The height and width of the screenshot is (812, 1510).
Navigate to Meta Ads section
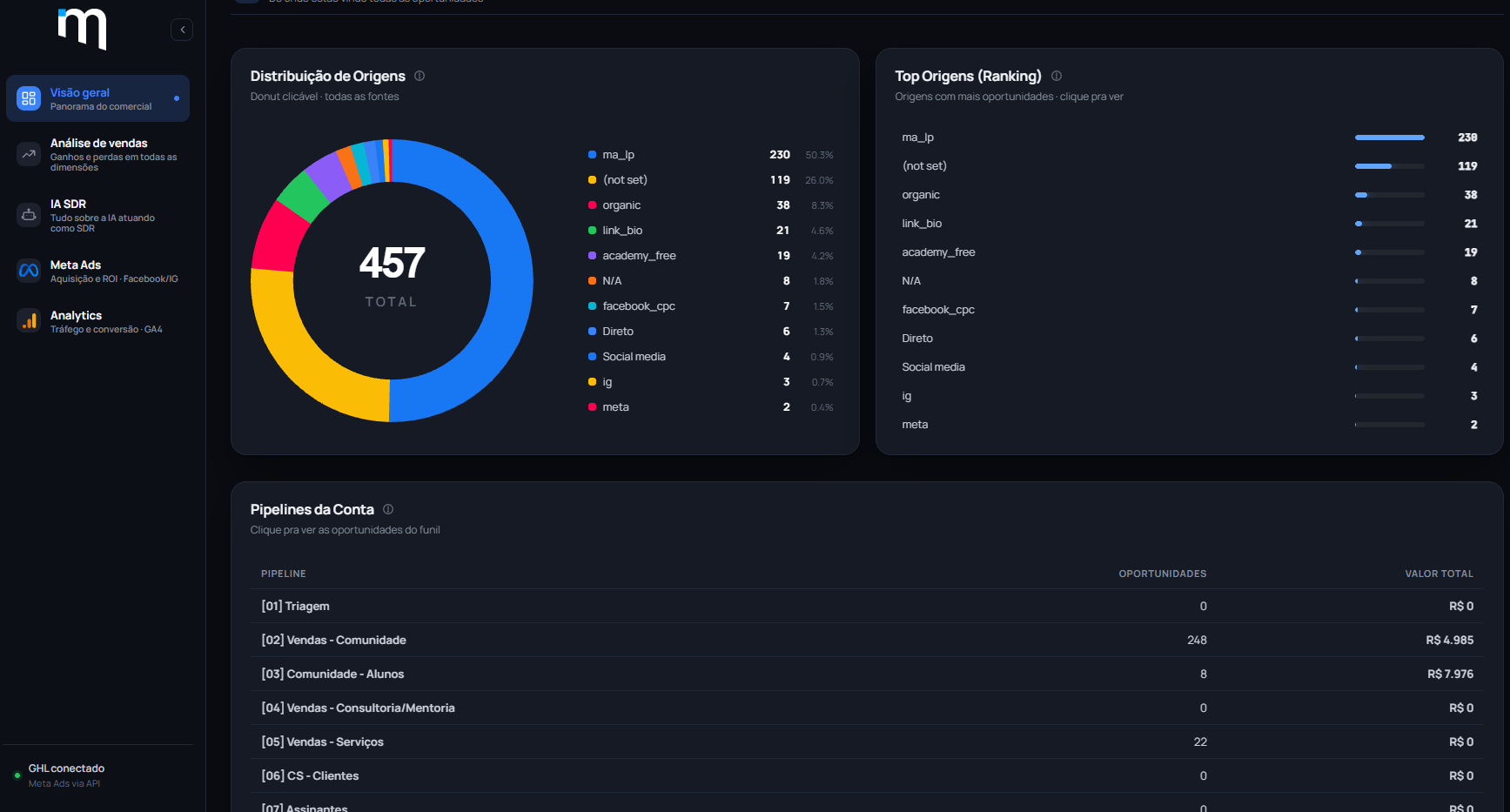click(x=97, y=271)
